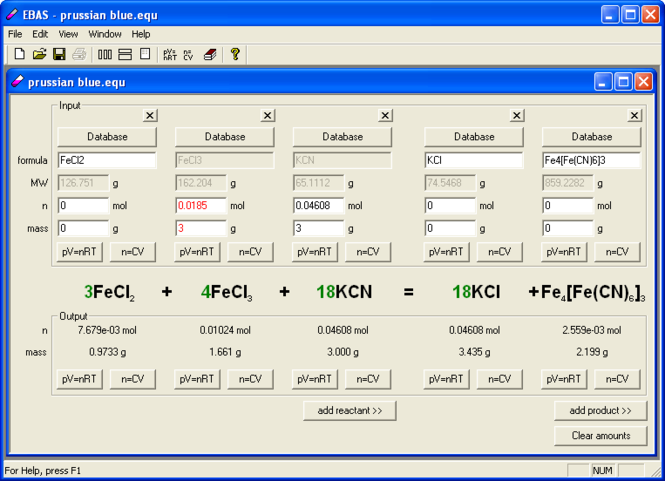Click input pV=nRT button under FeCl2
The width and height of the screenshot is (665, 481).
pos(79,252)
